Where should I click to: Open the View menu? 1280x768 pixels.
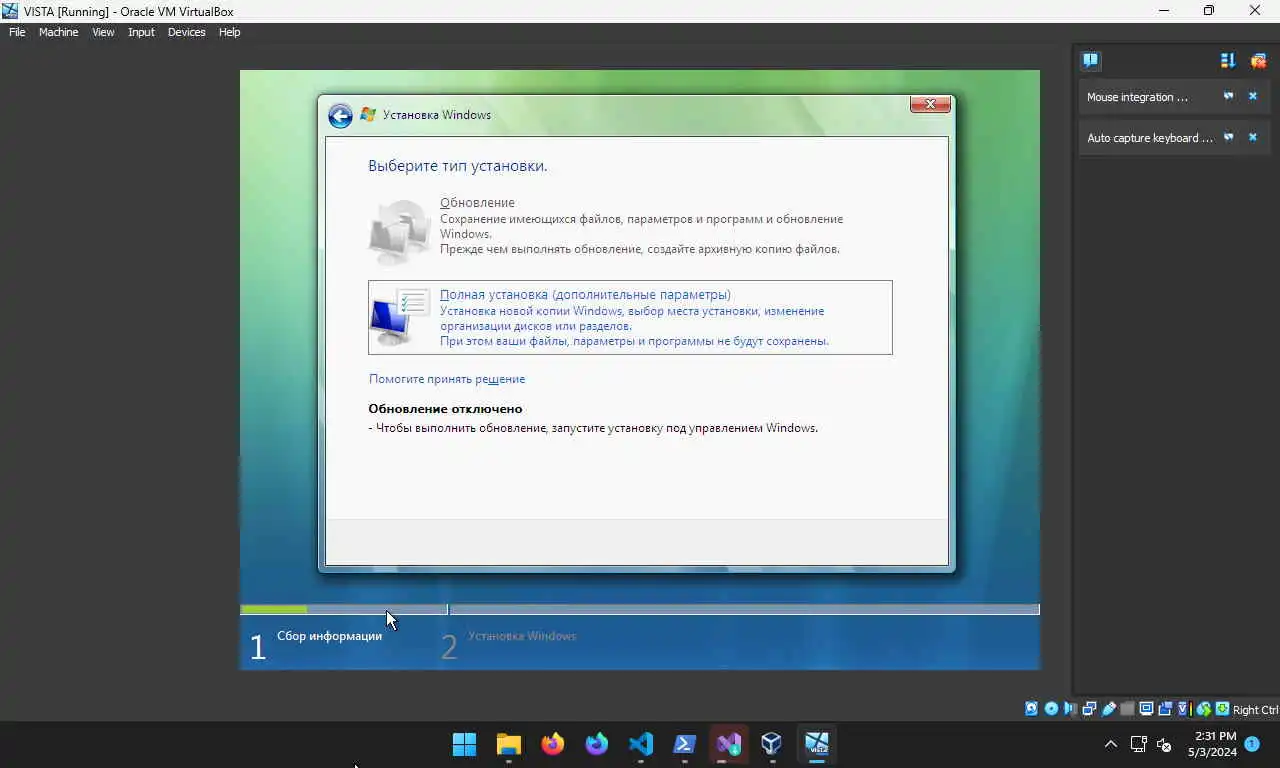point(103,32)
